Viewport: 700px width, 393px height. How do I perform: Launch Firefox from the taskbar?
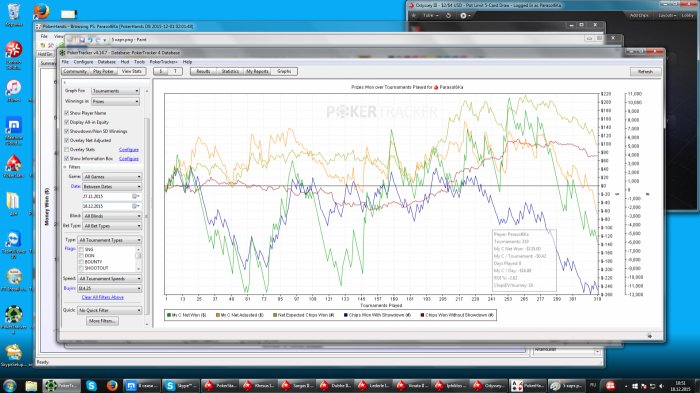point(112,385)
